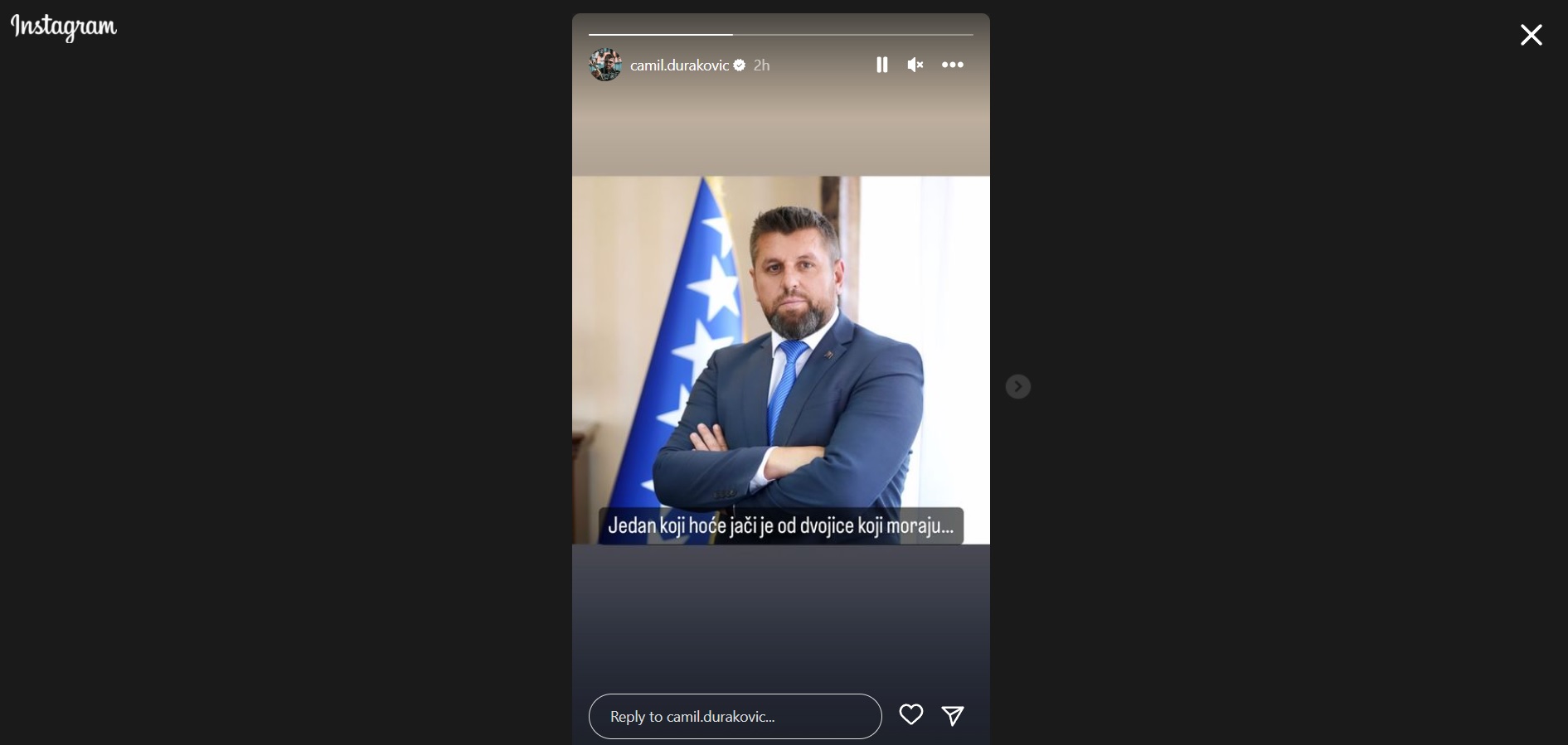
Task: Open camil.durakovic's profile avatar
Action: point(605,65)
